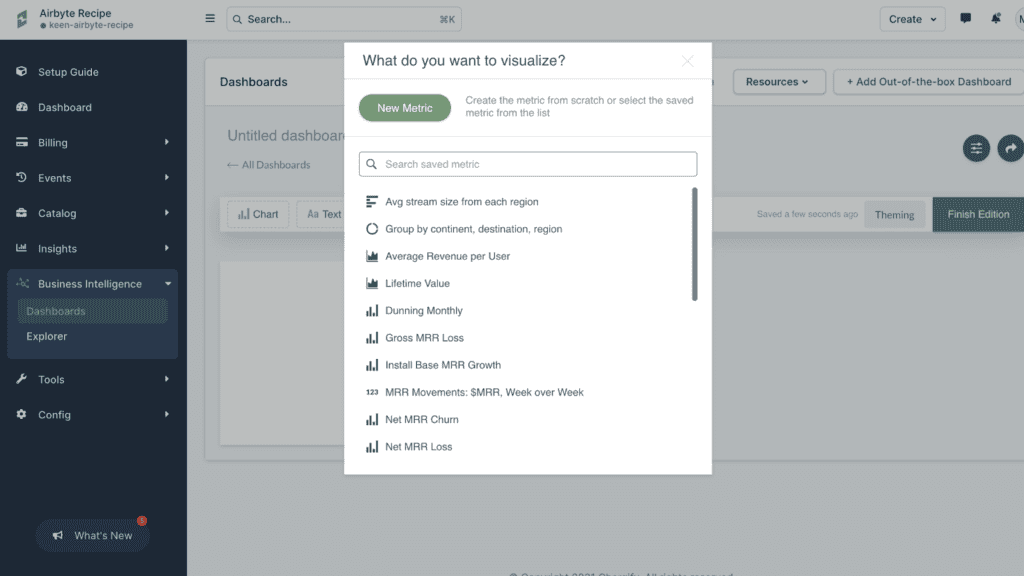Click the dashboard filter settings icon
This screenshot has width=1024, height=576.
pos(976,148)
